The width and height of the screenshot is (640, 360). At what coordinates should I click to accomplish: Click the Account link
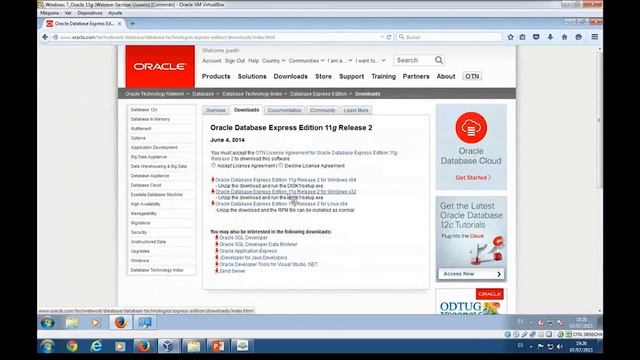212,61
